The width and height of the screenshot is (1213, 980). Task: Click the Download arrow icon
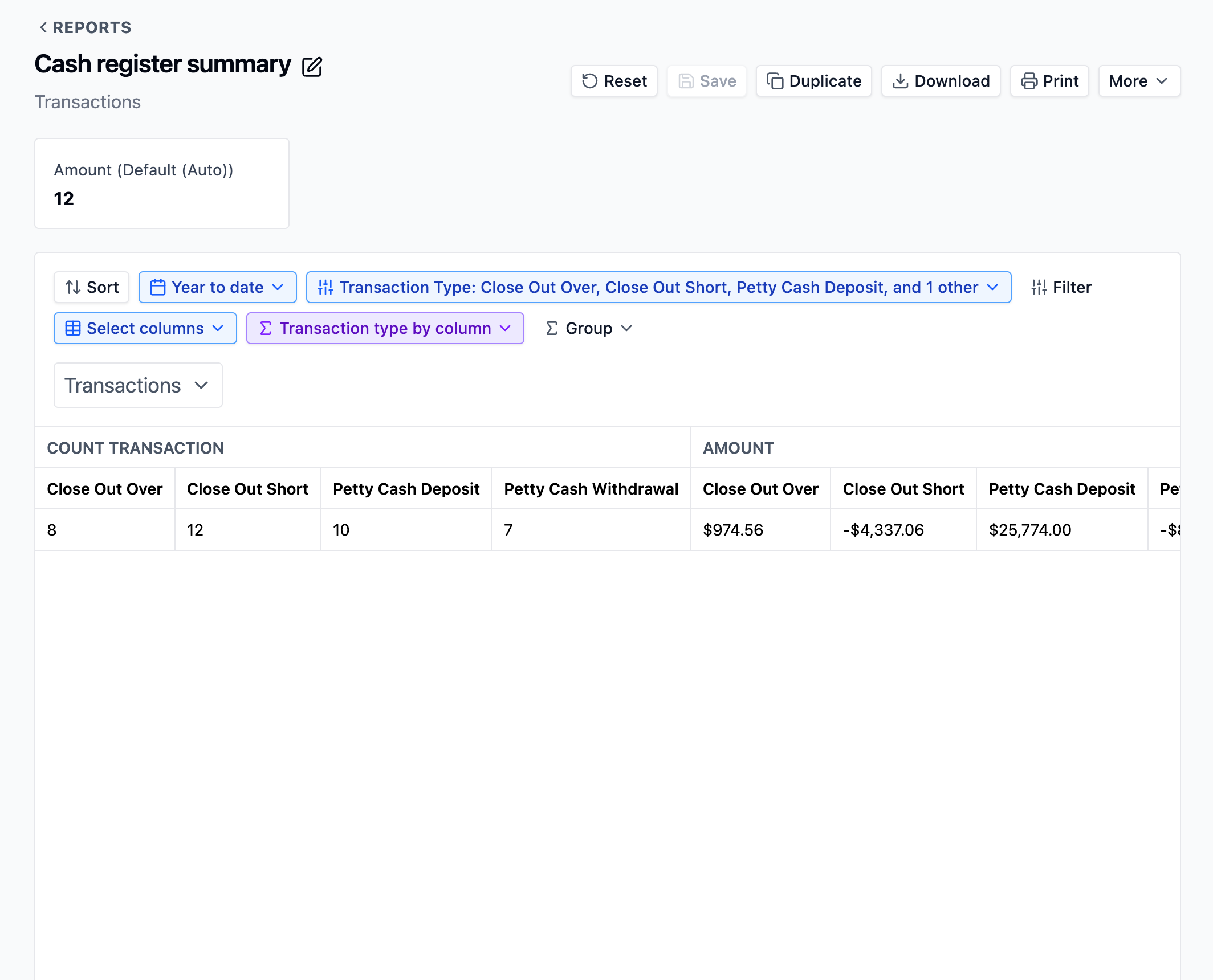click(900, 81)
